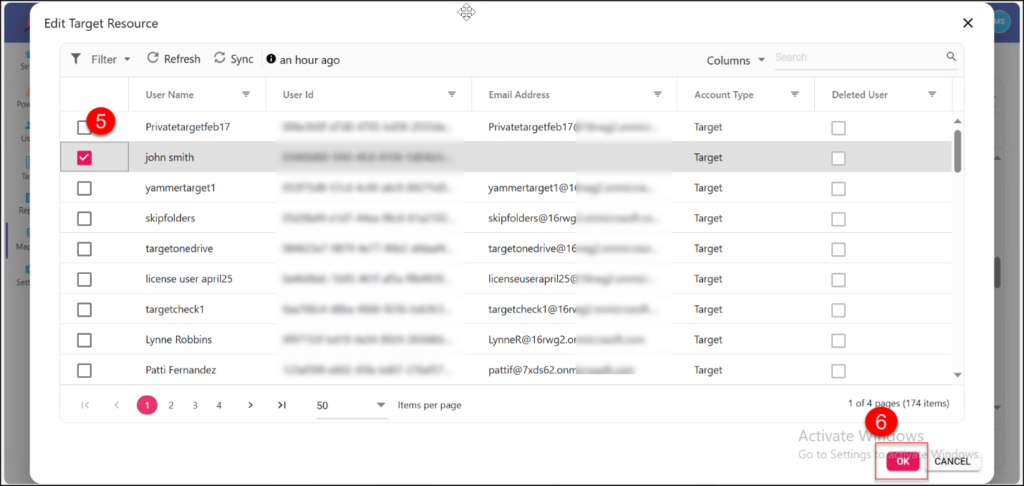Toggle Deleted User checkbox for targetonedrive
1024x486 pixels.
tap(839, 250)
